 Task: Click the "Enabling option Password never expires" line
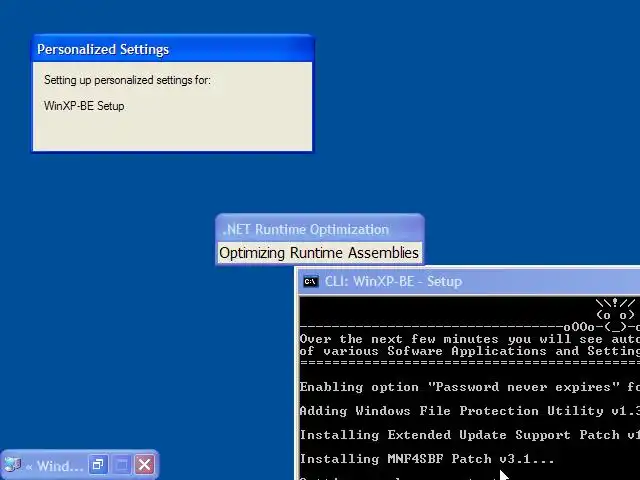(469, 387)
